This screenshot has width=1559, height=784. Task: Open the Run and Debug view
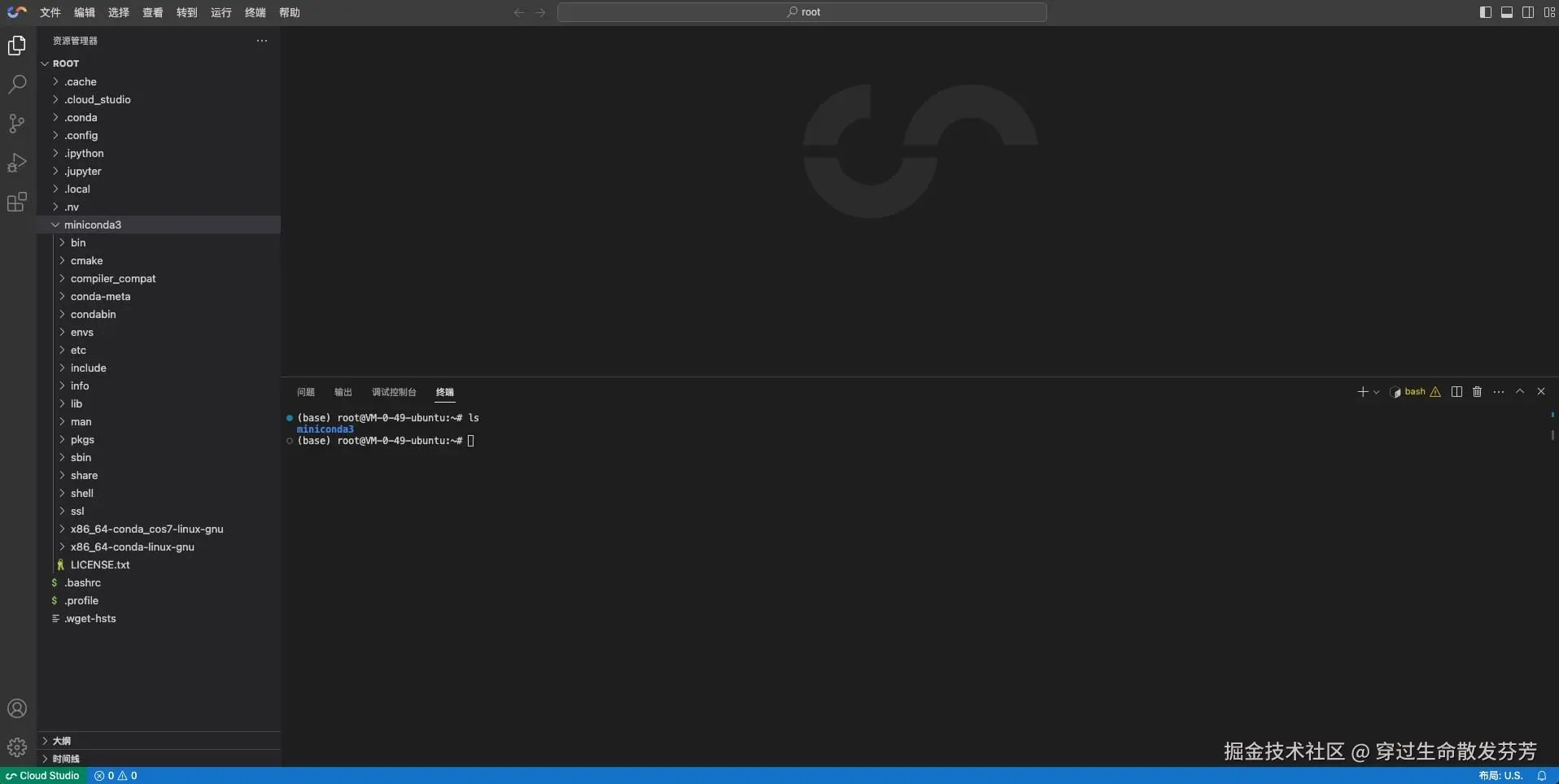(17, 163)
